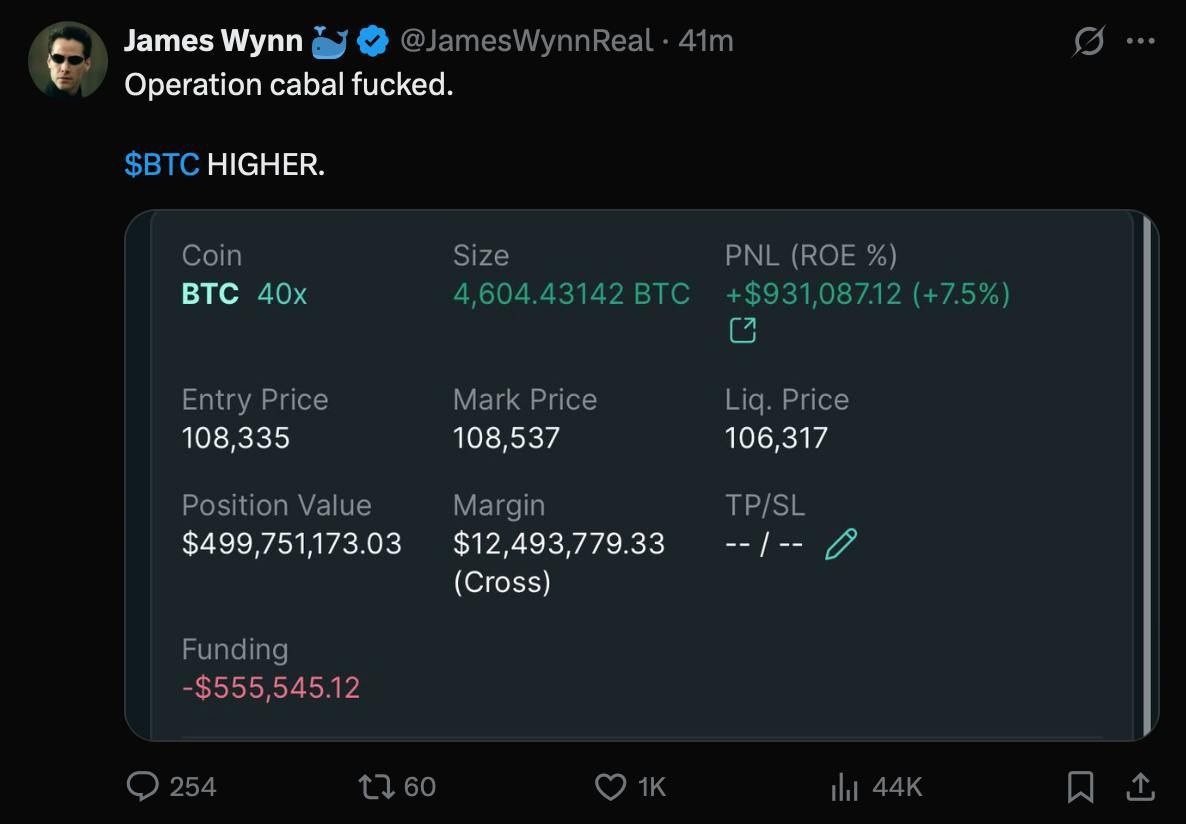Open the three-dot more options menu
The width and height of the screenshot is (1186, 824).
(1140, 42)
